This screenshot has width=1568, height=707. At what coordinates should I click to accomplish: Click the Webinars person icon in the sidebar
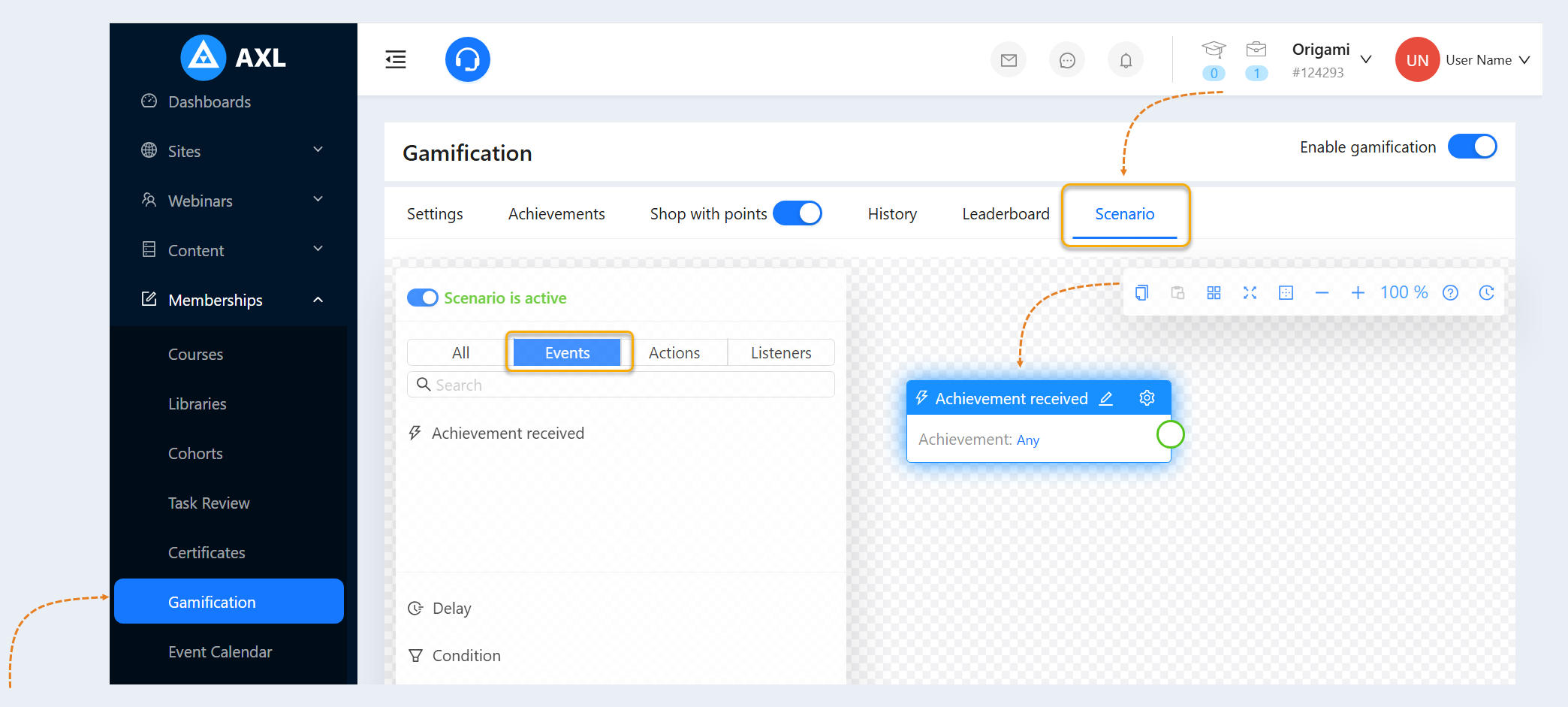(149, 200)
